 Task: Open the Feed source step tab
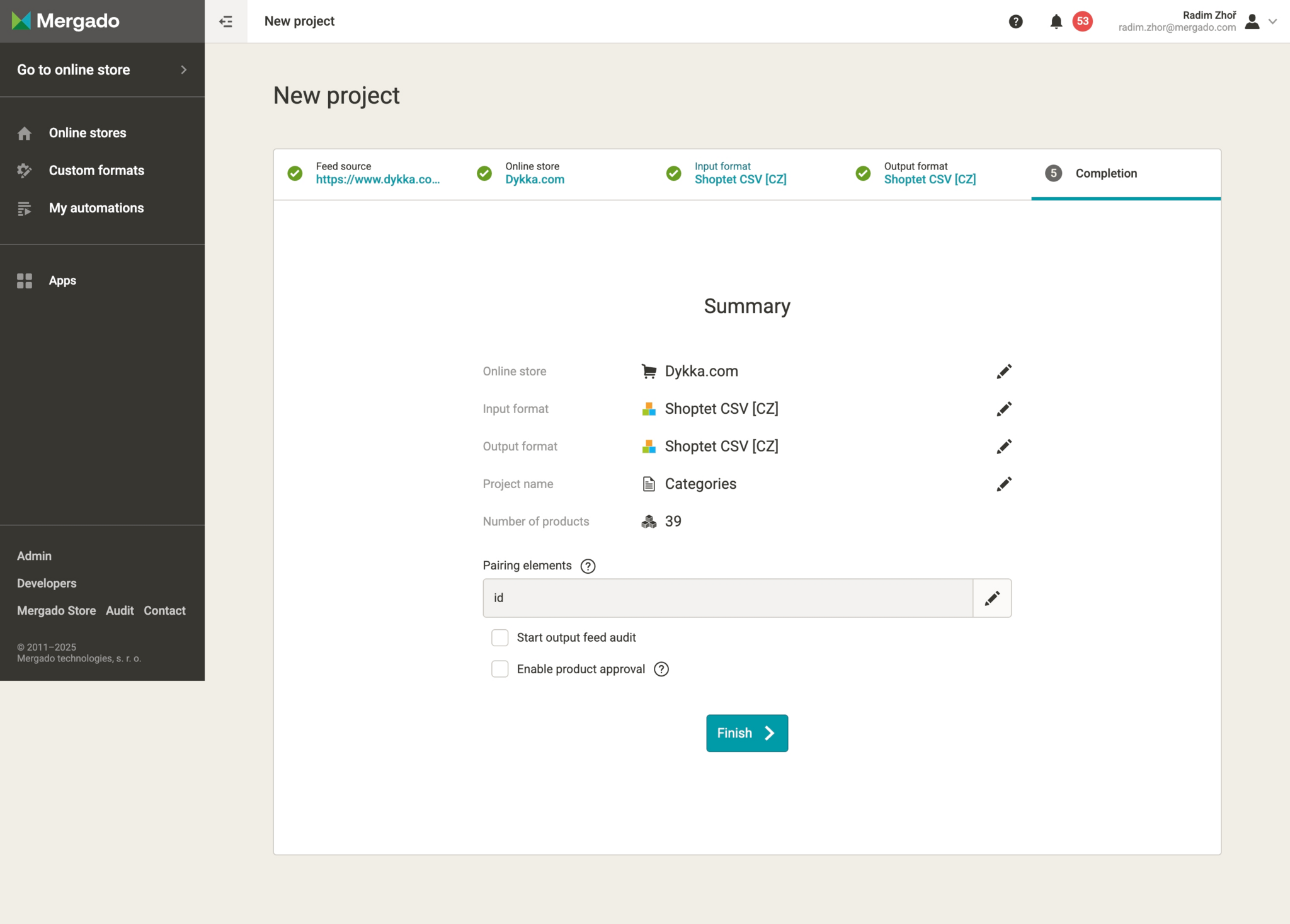(377, 173)
